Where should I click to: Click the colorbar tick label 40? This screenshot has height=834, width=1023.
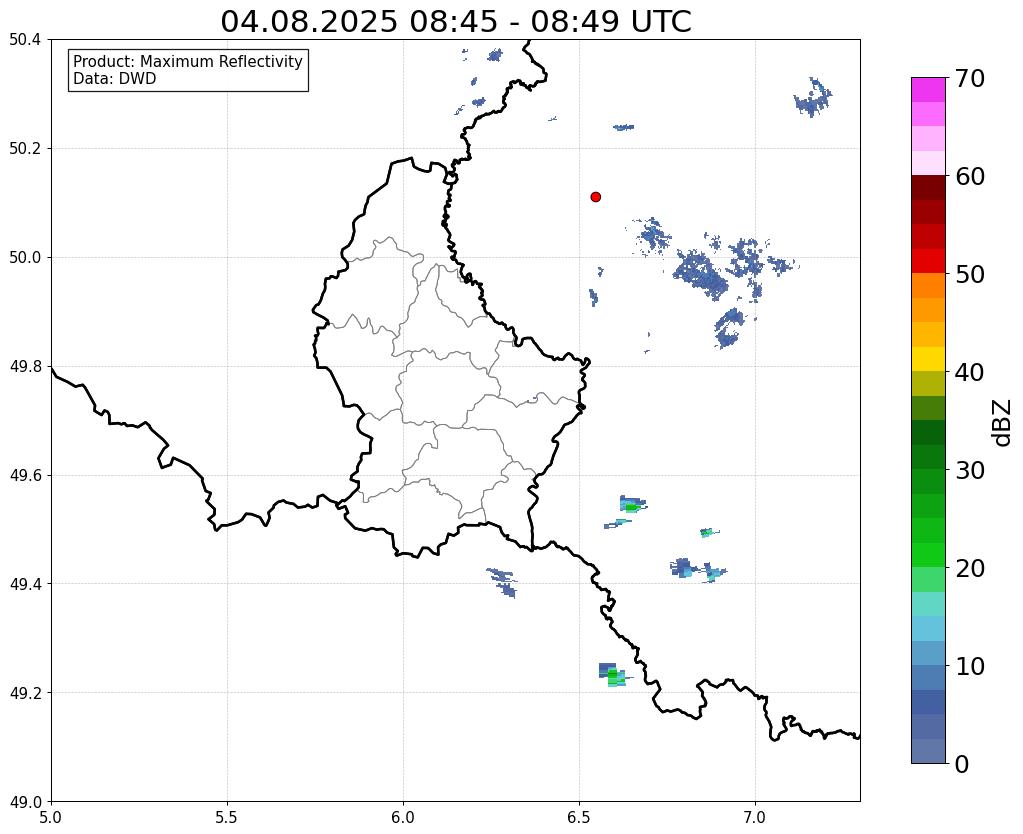point(970,372)
